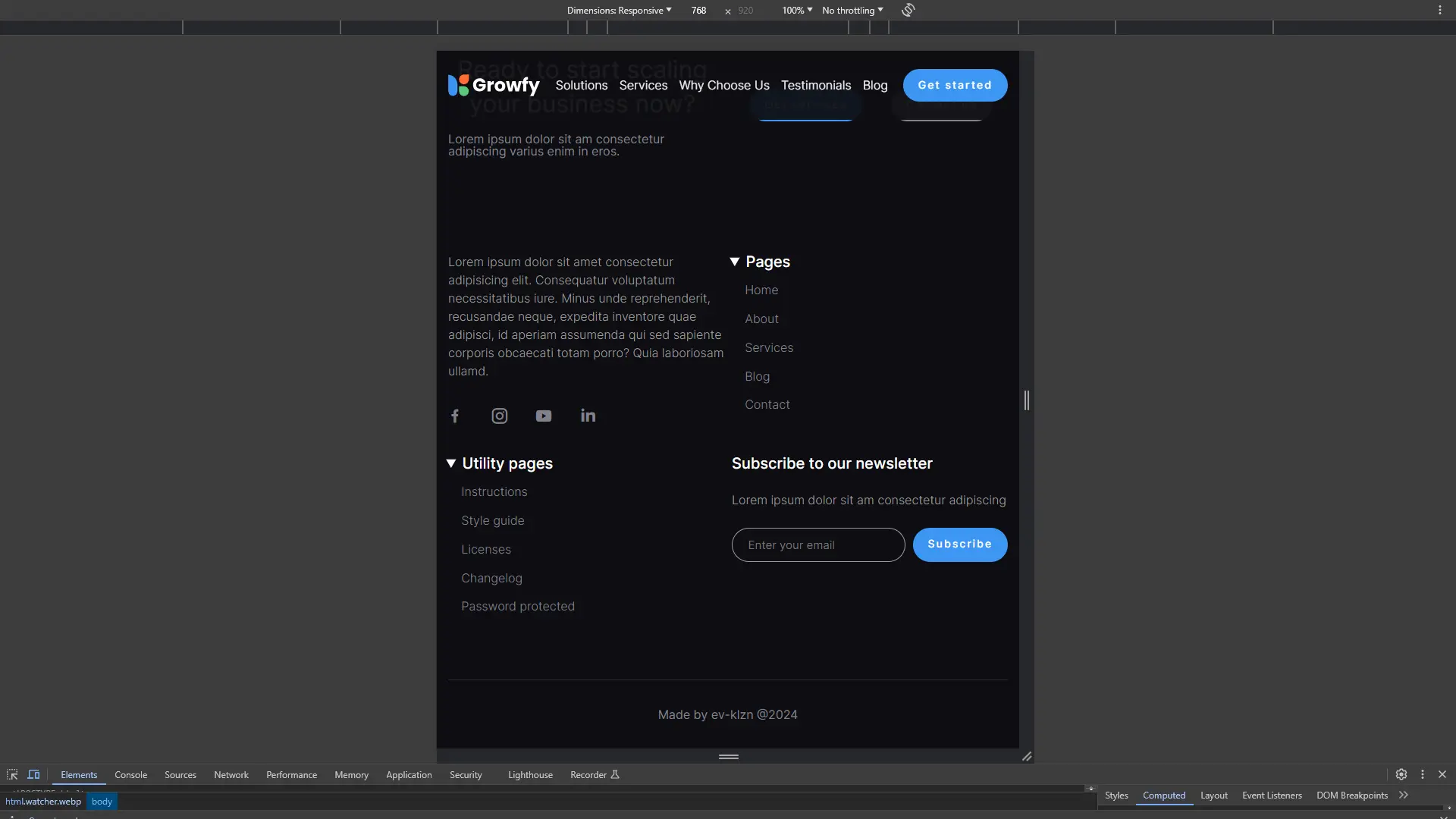Click the Subscribe button
The height and width of the screenshot is (819, 1456).
pyautogui.click(x=960, y=544)
